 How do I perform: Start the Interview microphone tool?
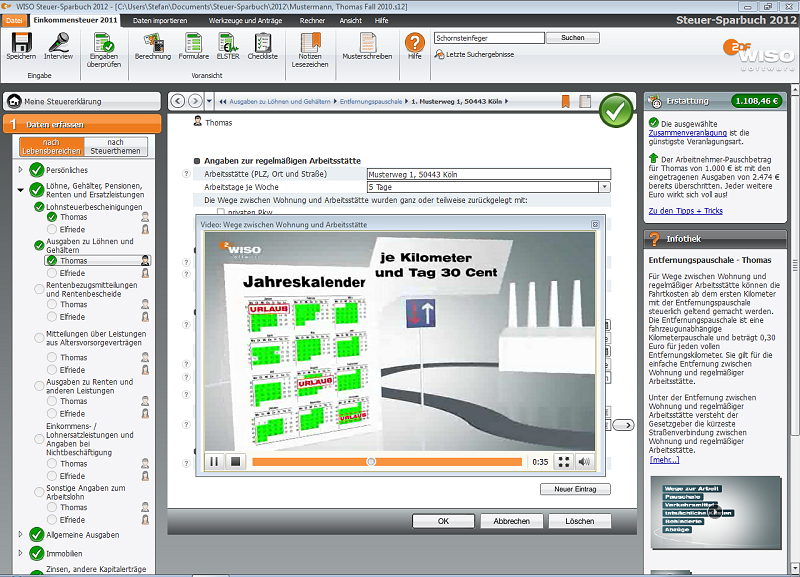(58, 42)
